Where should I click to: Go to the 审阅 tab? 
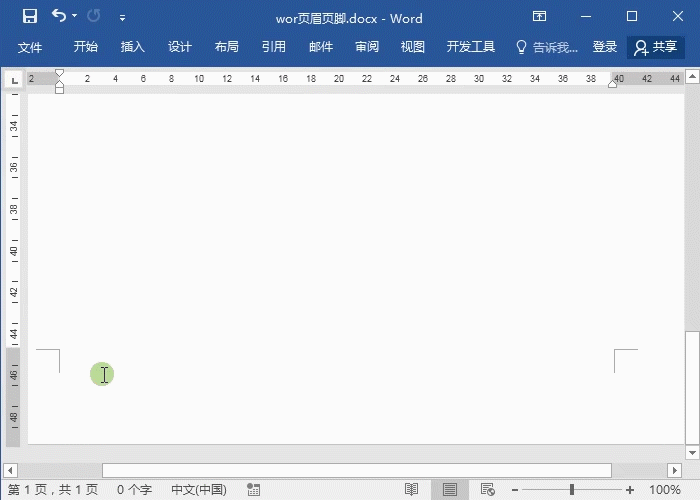(x=367, y=46)
